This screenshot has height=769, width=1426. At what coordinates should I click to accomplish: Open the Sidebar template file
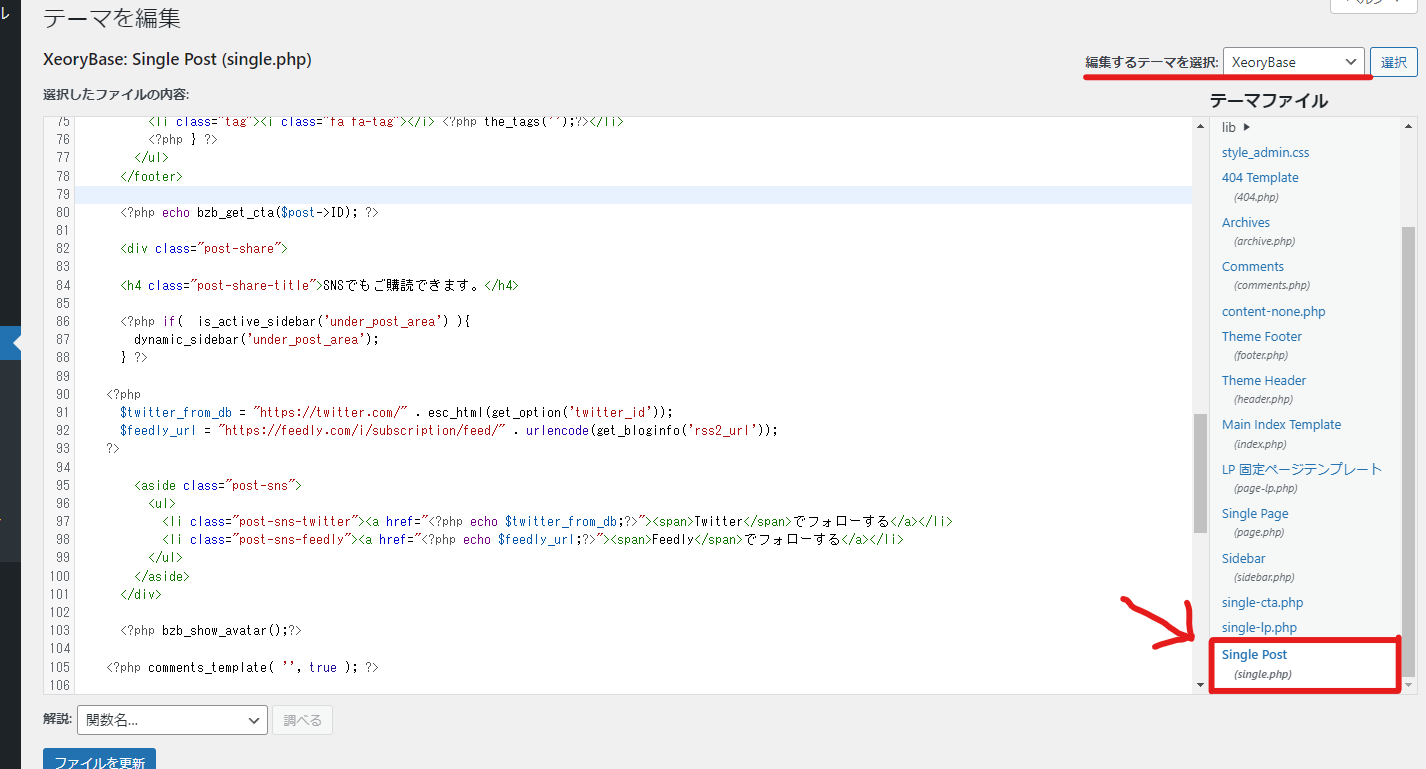click(1241, 558)
